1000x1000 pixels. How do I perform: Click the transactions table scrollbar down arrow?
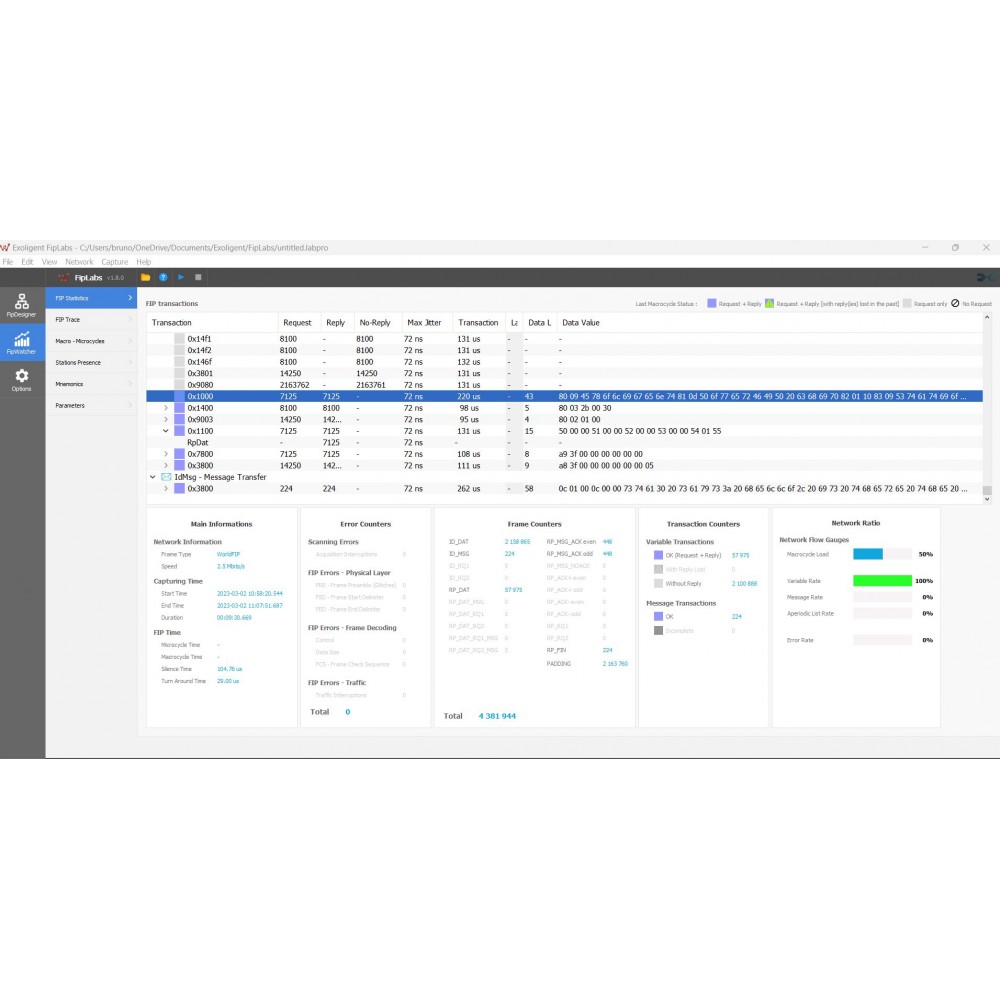tap(987, 499)
